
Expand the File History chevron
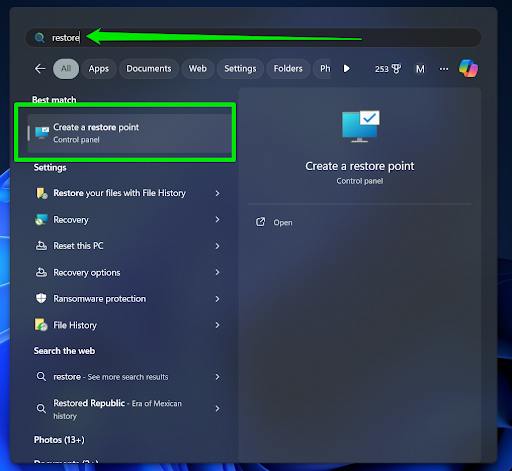tap(217, 325)
